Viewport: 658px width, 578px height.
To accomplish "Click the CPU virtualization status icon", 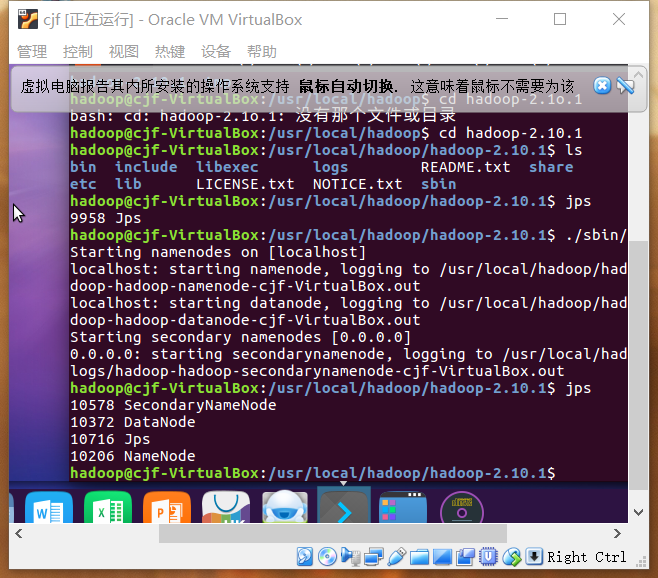I will [x=488, y=557].
